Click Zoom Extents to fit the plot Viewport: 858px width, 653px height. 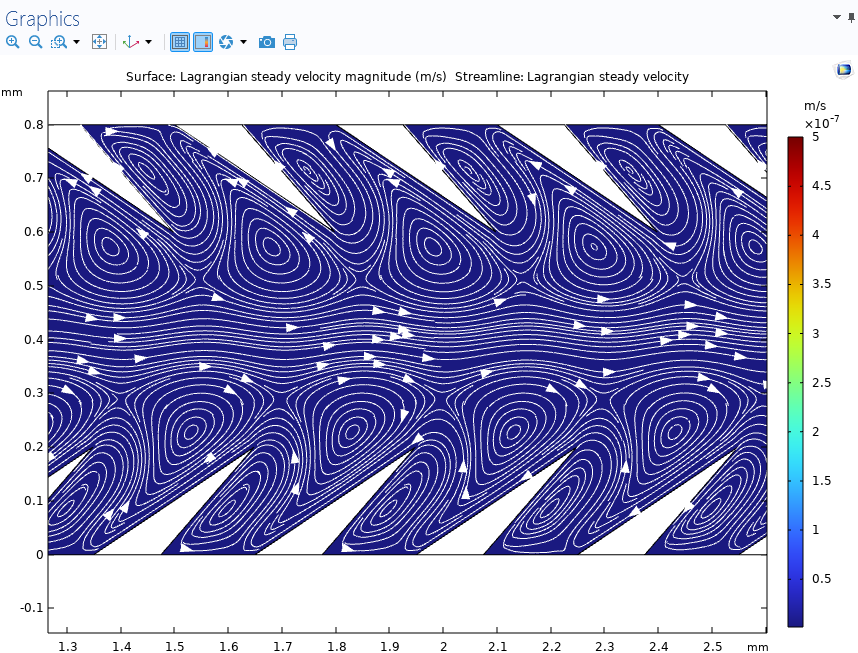99,42
